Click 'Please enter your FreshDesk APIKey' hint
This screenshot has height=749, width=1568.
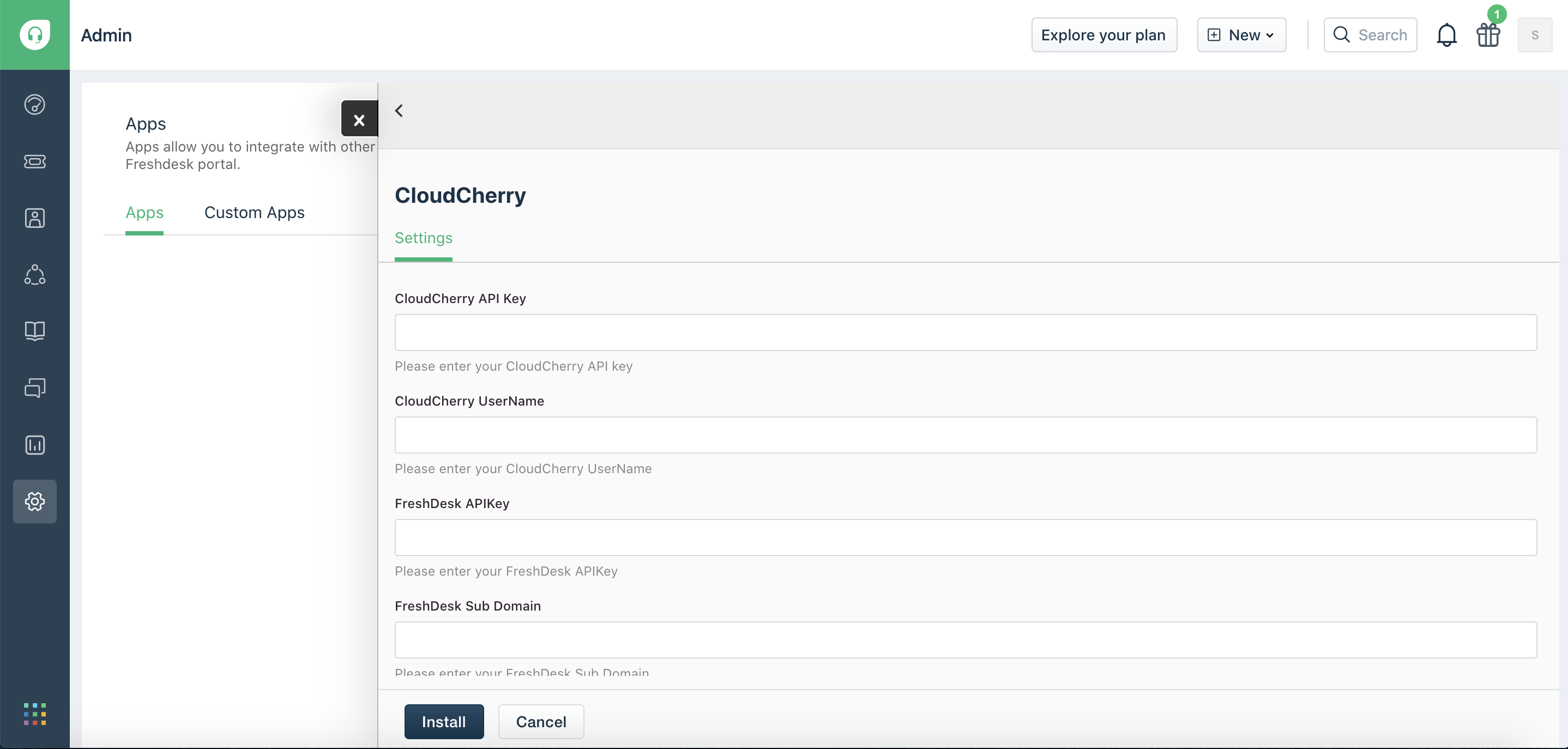point(506,571)
